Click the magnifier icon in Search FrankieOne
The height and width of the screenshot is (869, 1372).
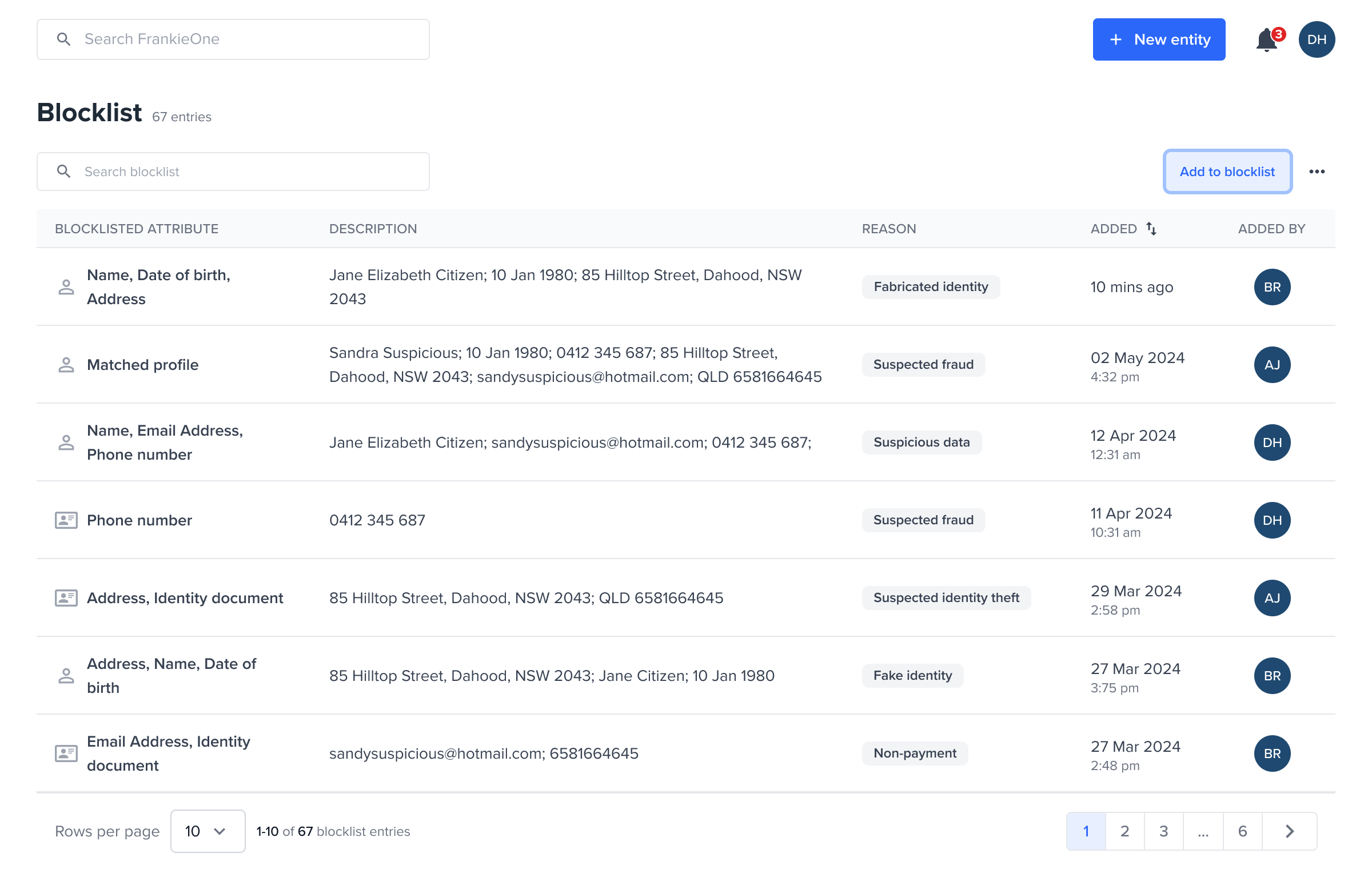click(64, 38)
